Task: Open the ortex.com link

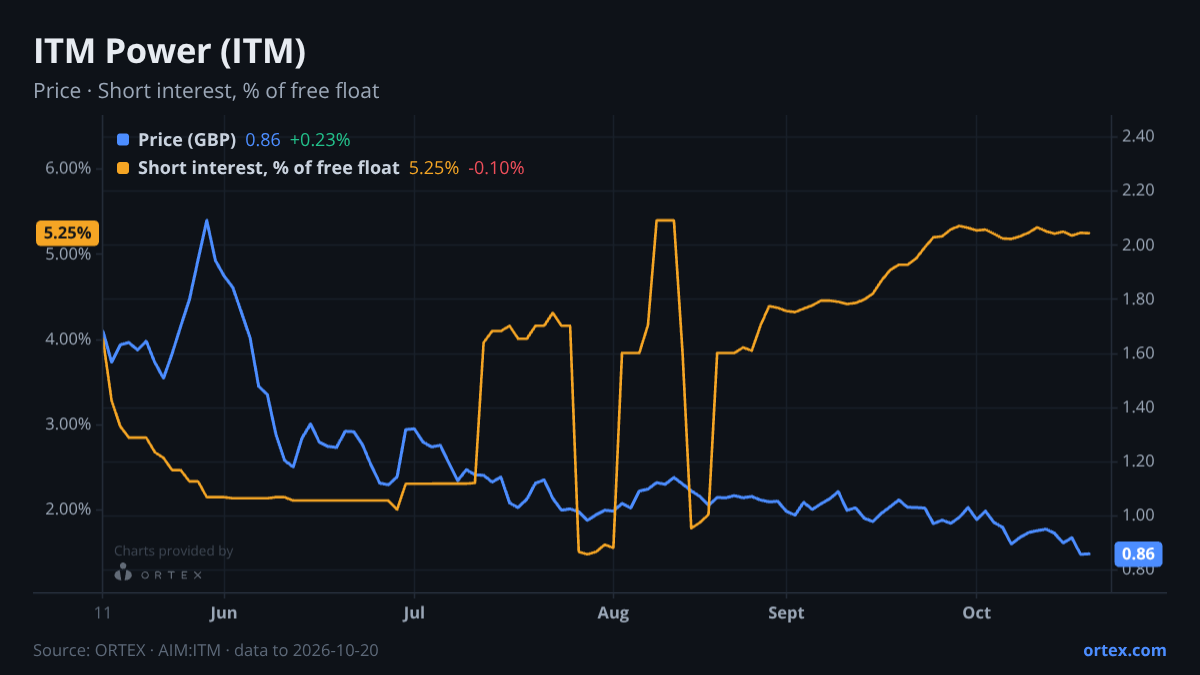Action: (x=1125, y=650)
